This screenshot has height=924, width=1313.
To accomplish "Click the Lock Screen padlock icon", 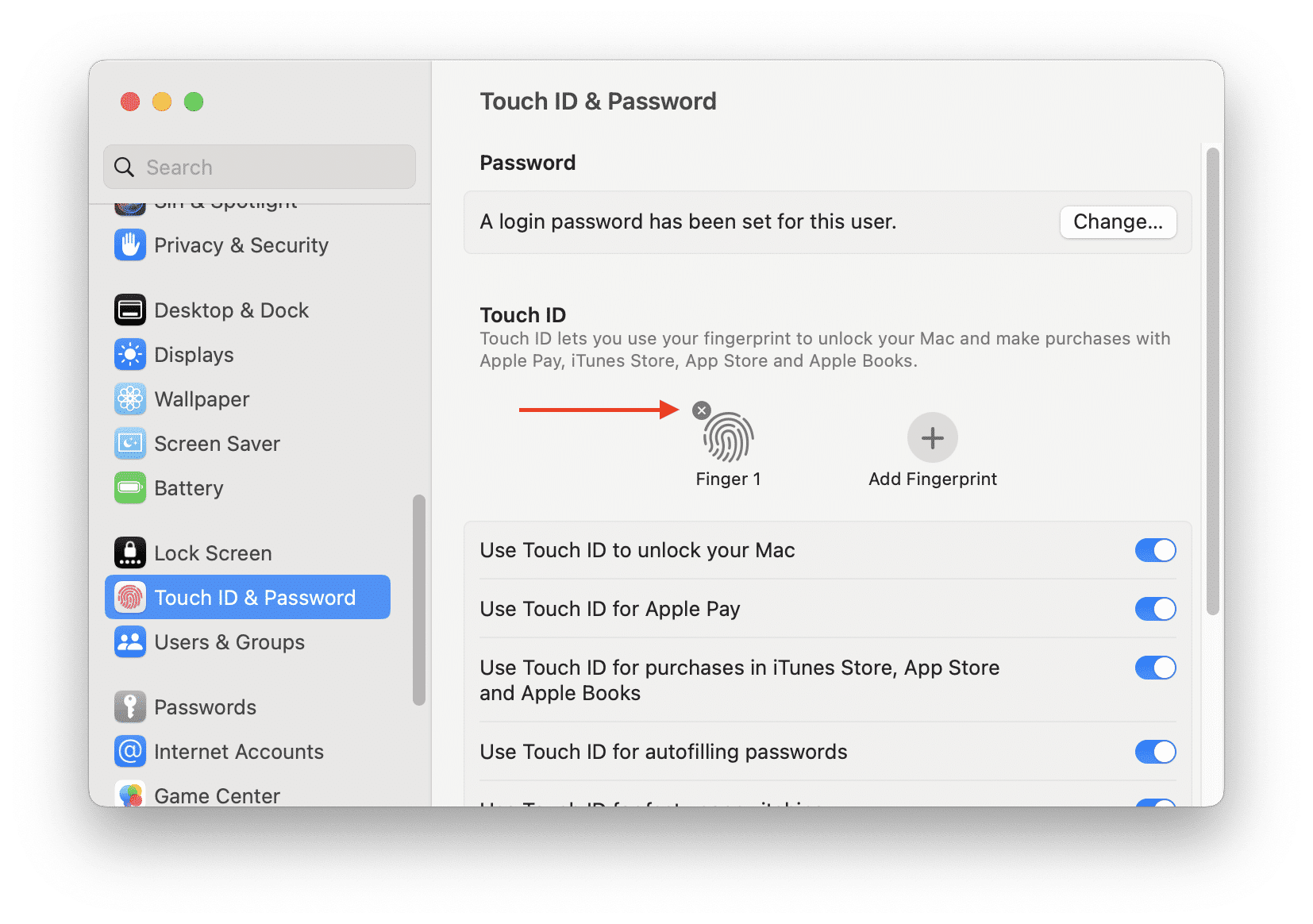I will 130,553.
